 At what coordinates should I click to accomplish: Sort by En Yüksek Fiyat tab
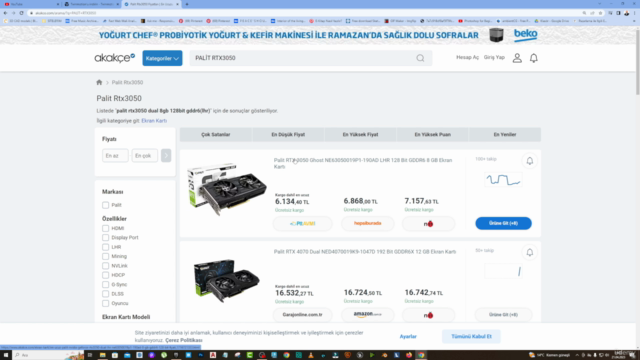tap(360, 135)
